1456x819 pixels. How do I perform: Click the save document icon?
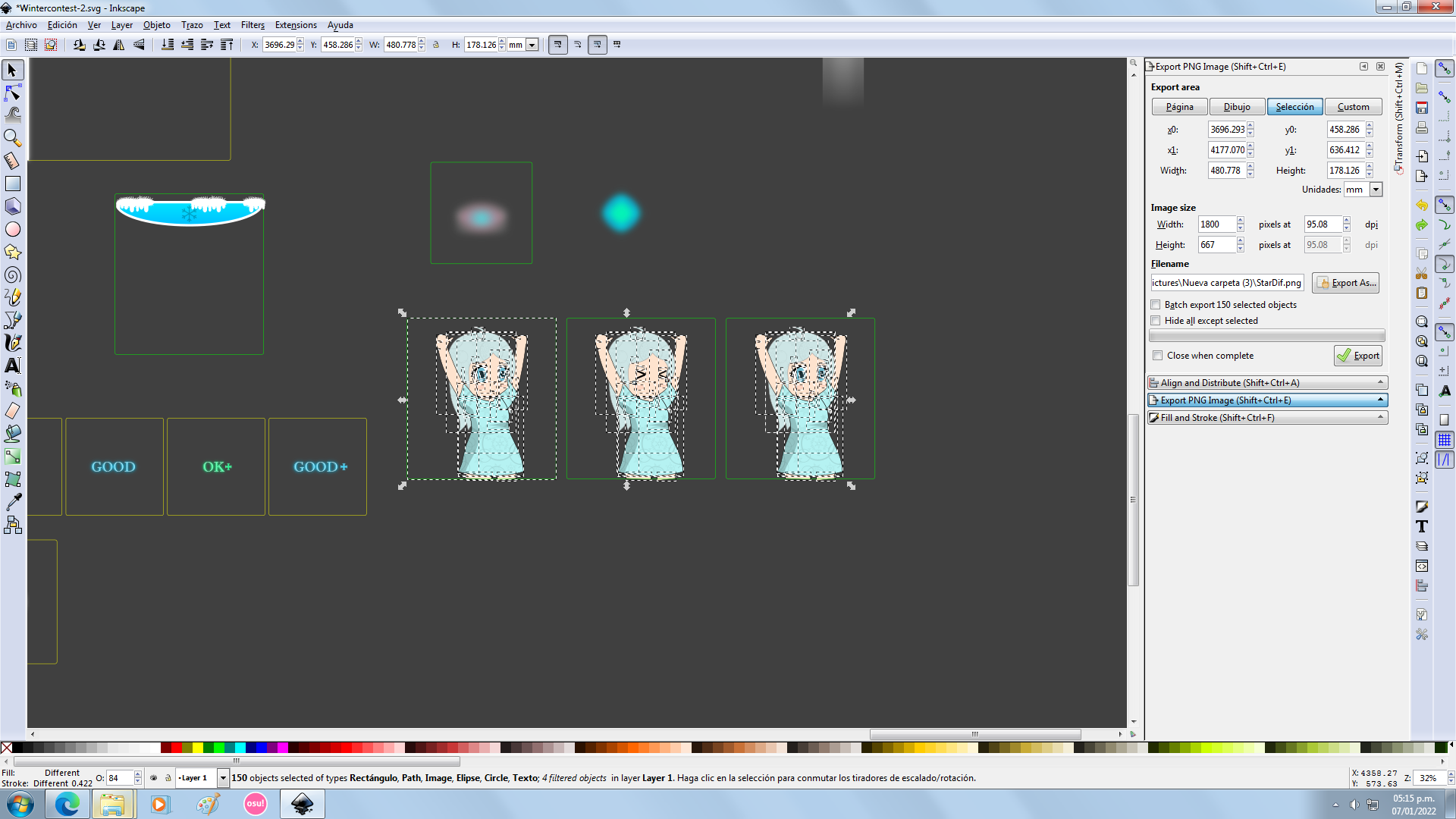click(1422, 108)
